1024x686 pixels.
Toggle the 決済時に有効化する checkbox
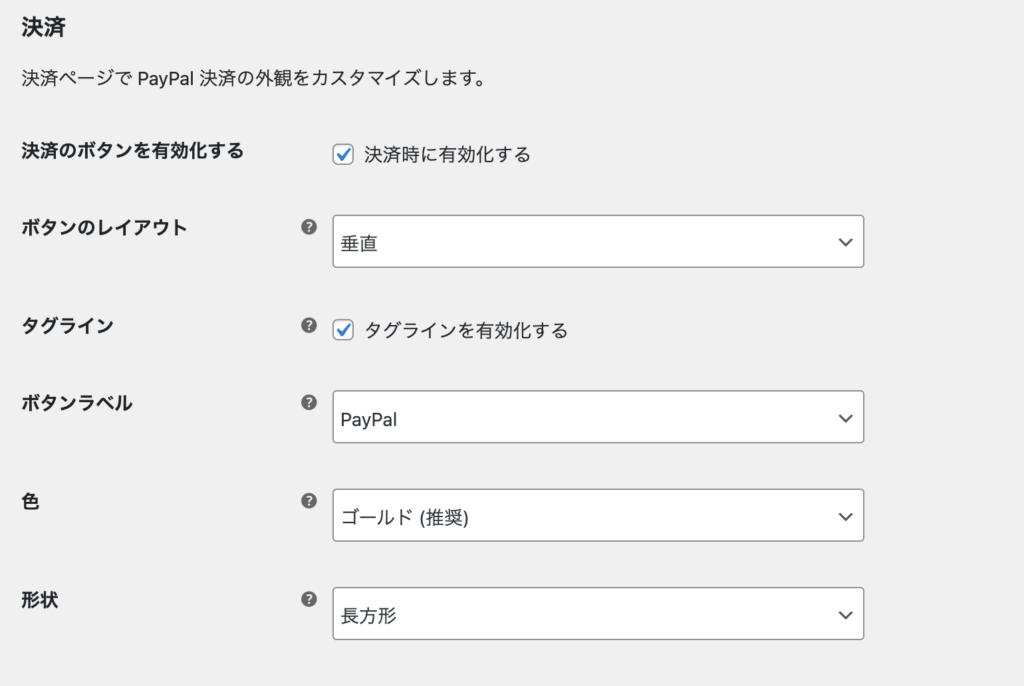point(344,155)
